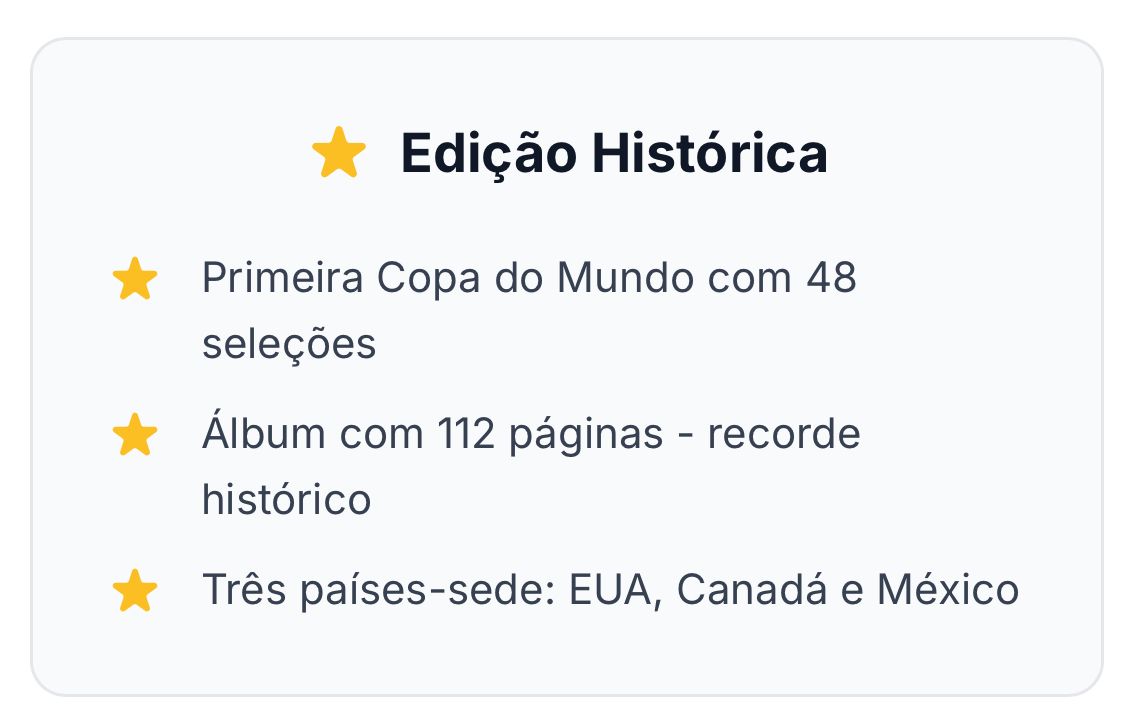Click the word "Álbum"
Image resolution: width=1122 pixels, height=718 pixels.
[264, 436]
